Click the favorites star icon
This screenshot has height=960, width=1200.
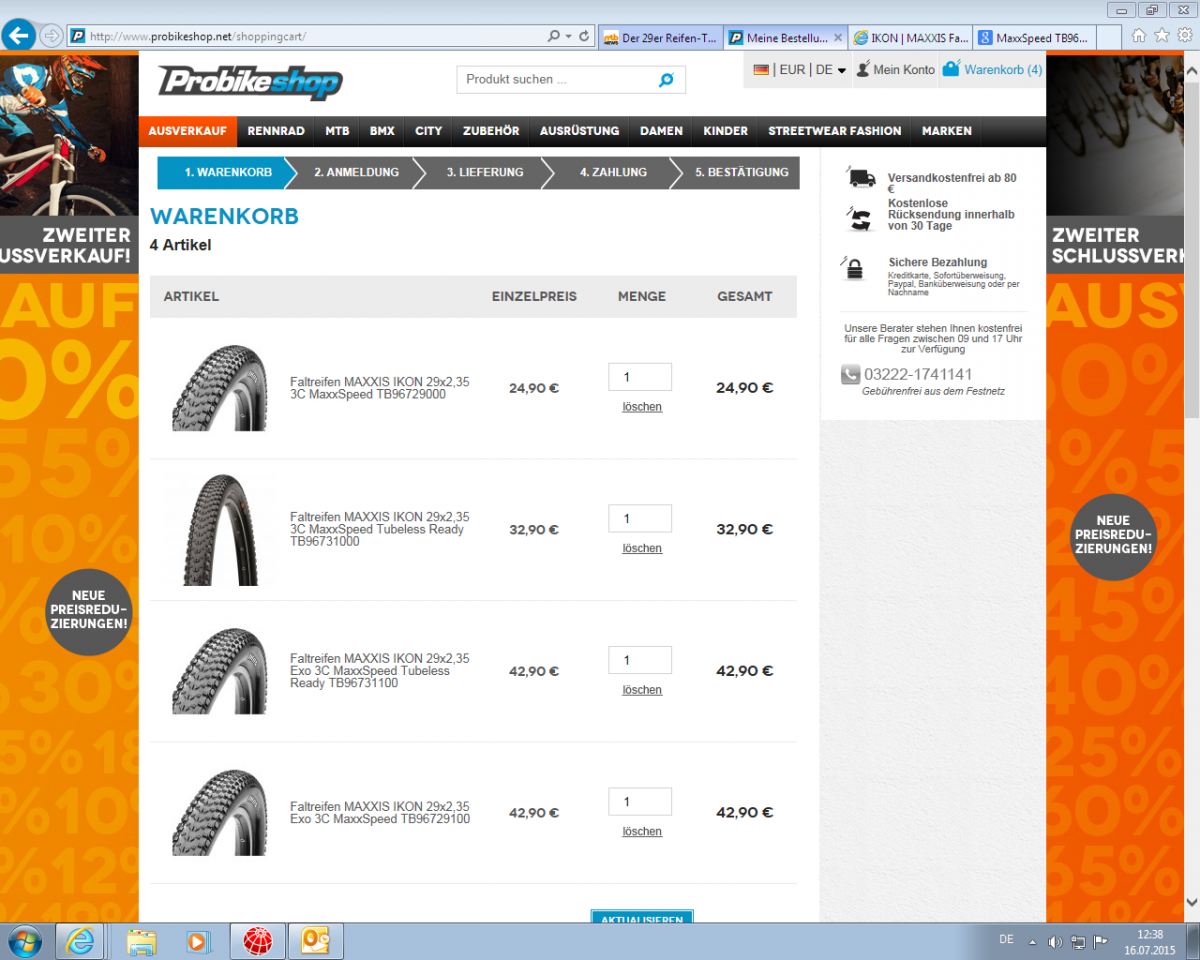point(1162,35)
